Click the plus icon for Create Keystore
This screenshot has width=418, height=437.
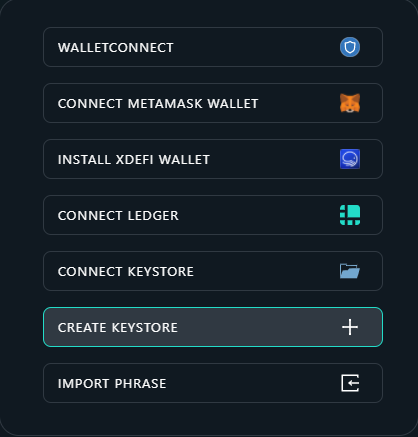(350, 327)
